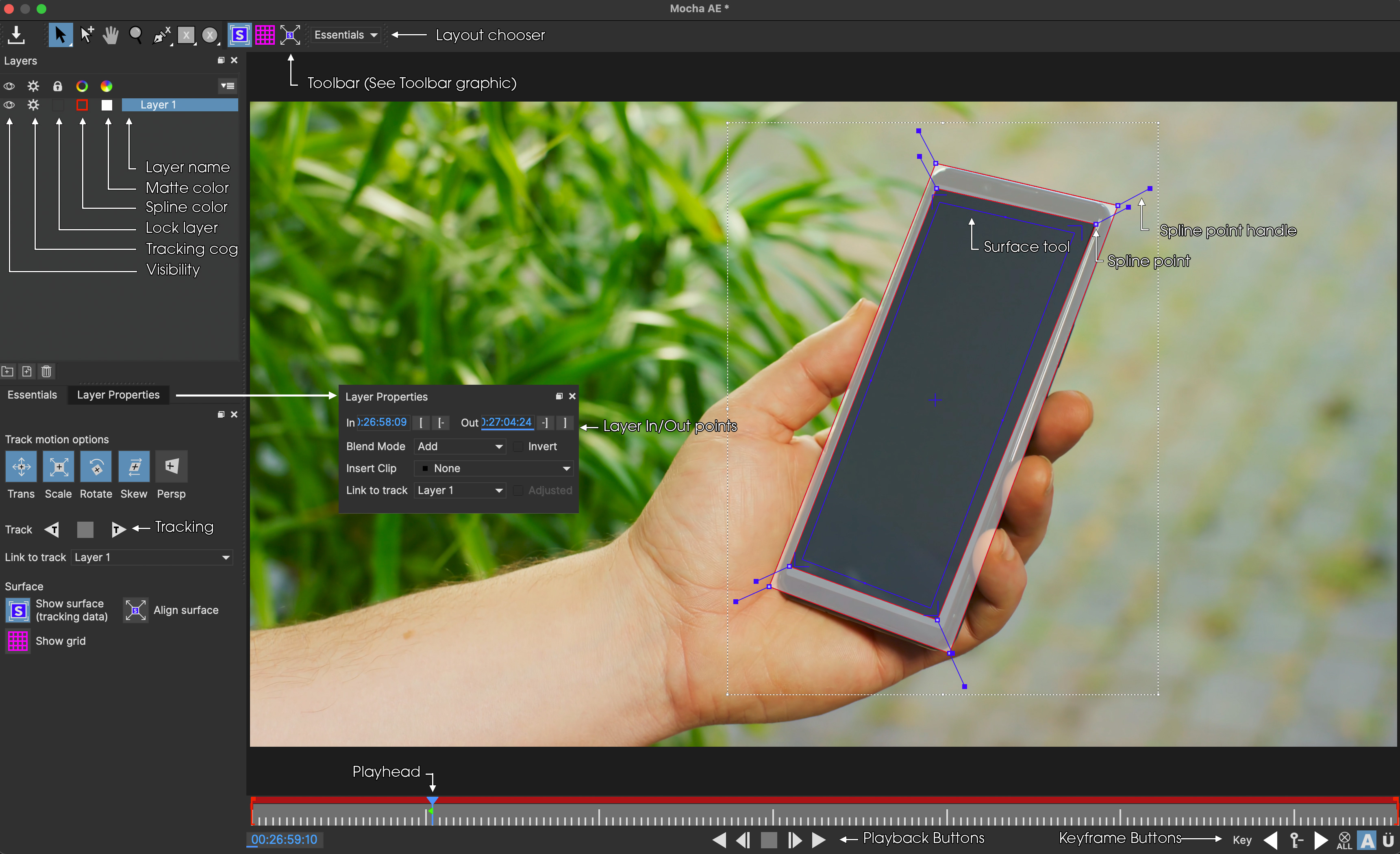Toggle Skew track motion option
1400x854 pixels.
(134, 467)
